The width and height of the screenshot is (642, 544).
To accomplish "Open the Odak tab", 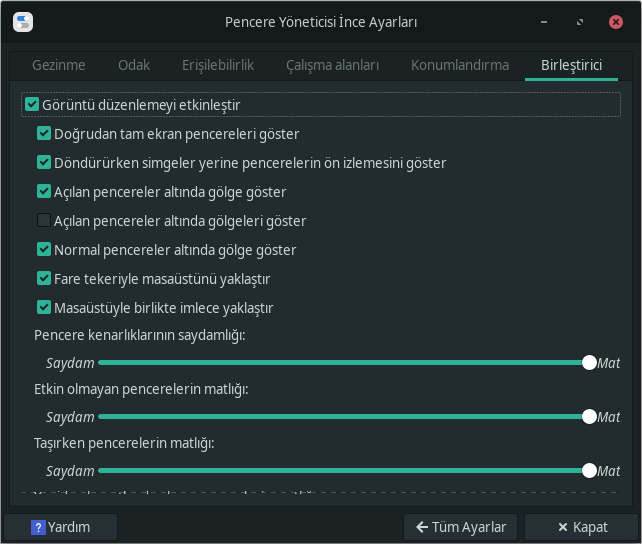I will pos(134,65).
